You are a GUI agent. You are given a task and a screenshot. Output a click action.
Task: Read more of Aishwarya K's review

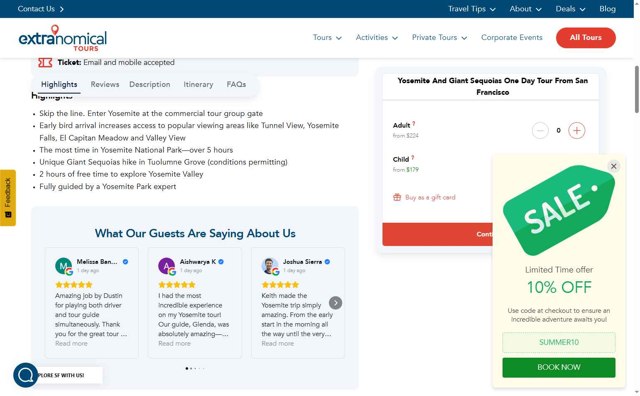point(174,343)
